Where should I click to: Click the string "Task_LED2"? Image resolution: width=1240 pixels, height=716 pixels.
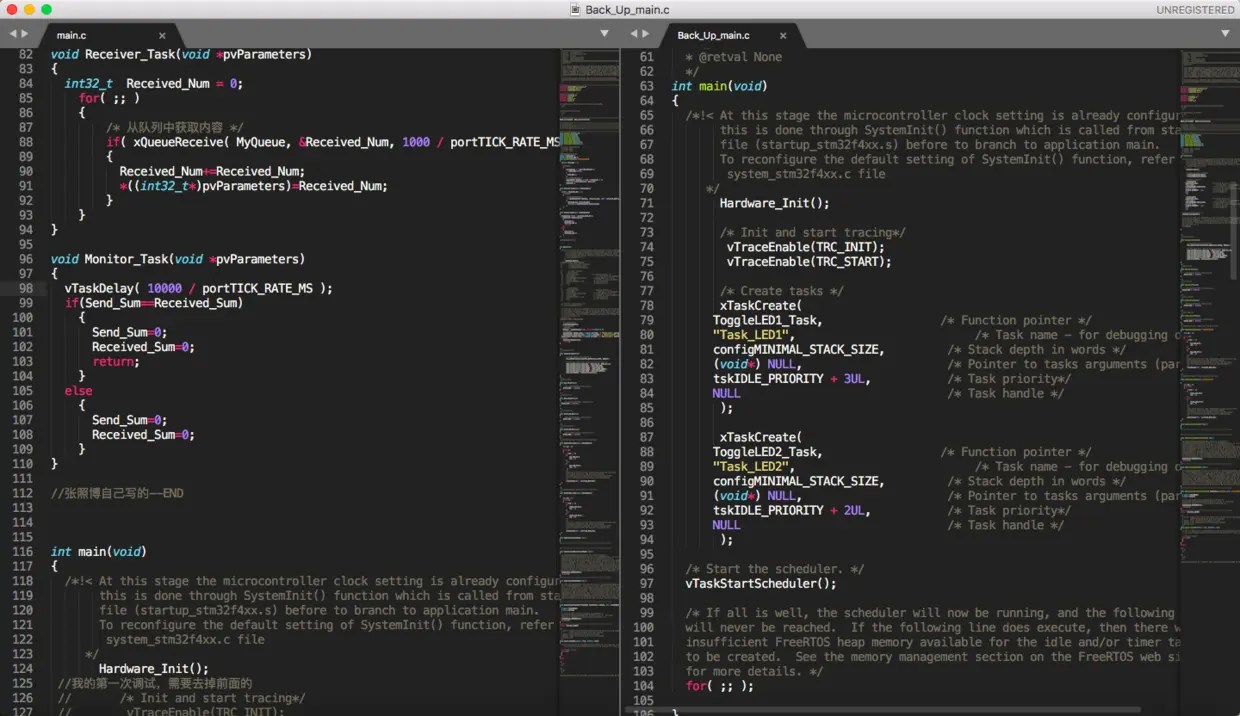click(752, 467)
